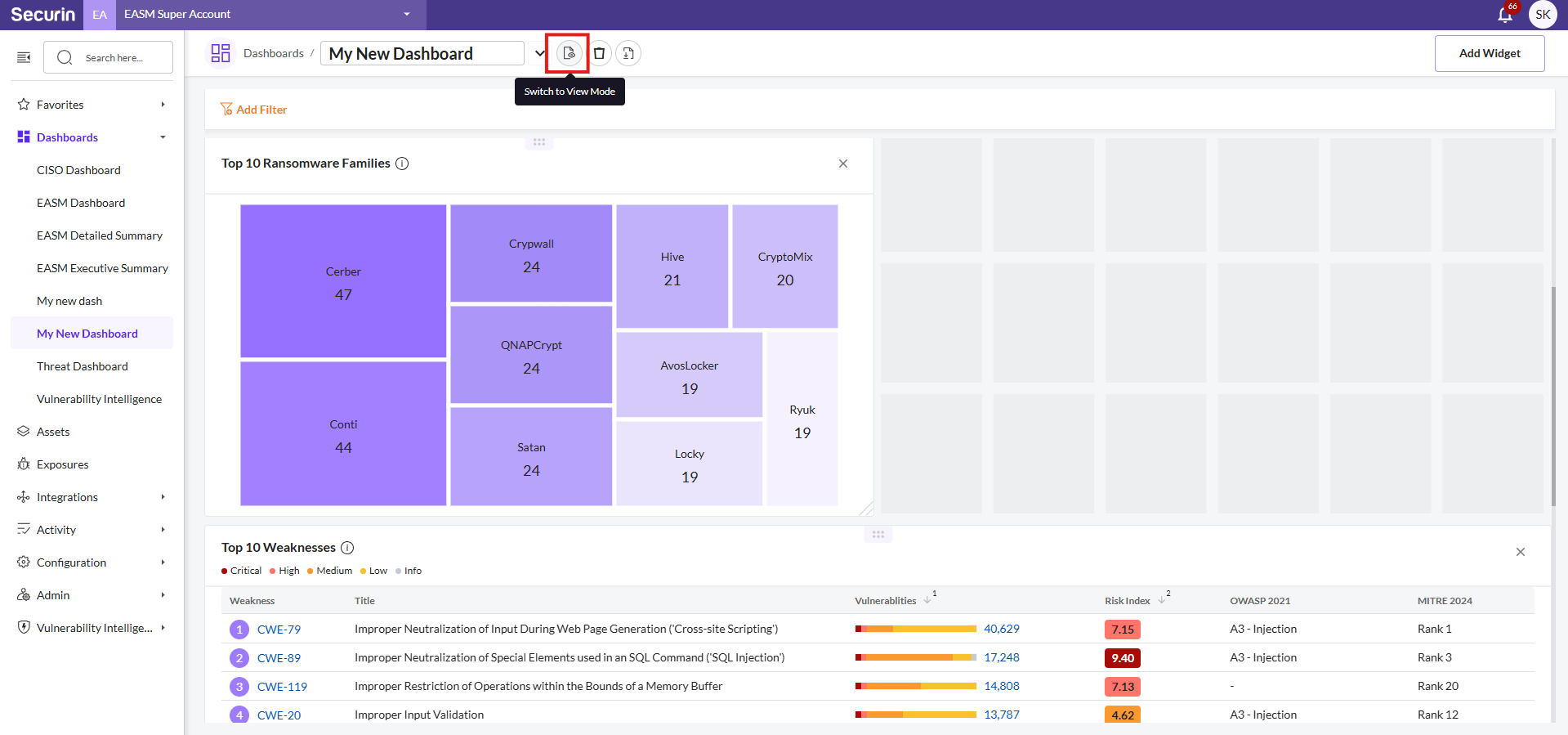Click the Add Widget button

(x=1490, y=53)
